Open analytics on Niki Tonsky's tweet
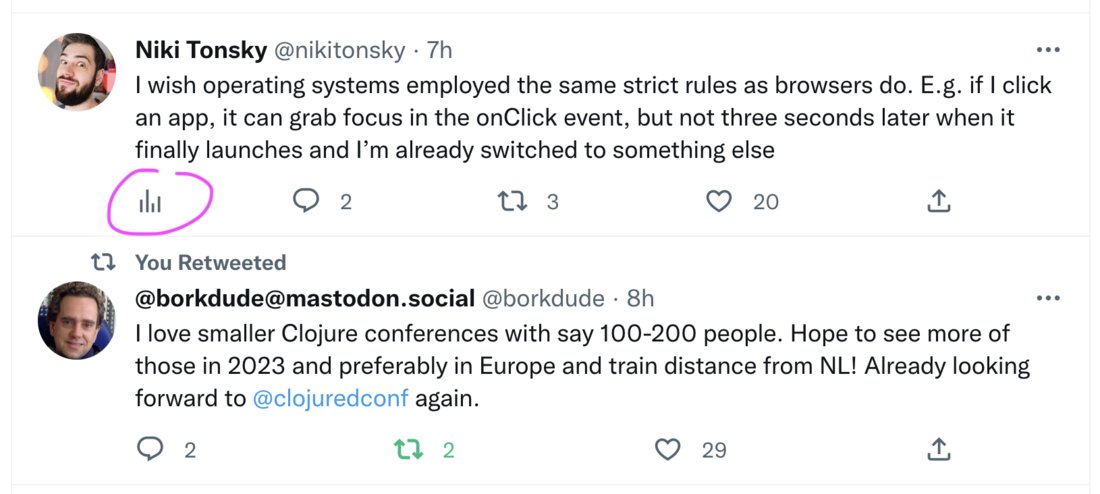The image size is (1100, 494). pos(150,203)
